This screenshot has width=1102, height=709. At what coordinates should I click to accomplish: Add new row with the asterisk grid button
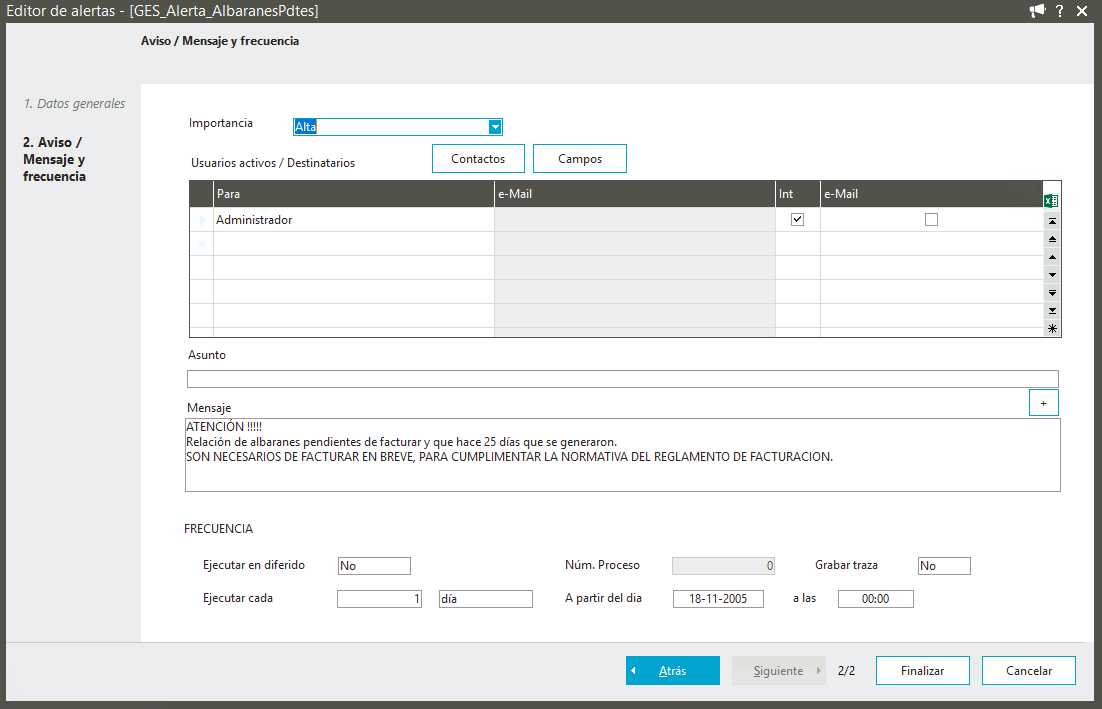point(1052,328)
